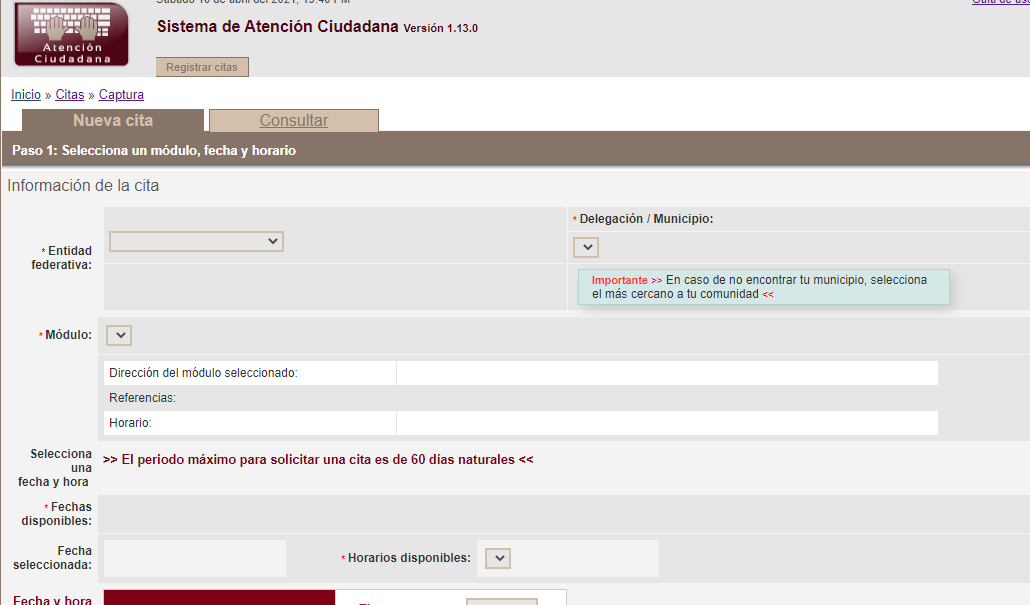Click the Captura breadcrumb link

coord(121,95)
